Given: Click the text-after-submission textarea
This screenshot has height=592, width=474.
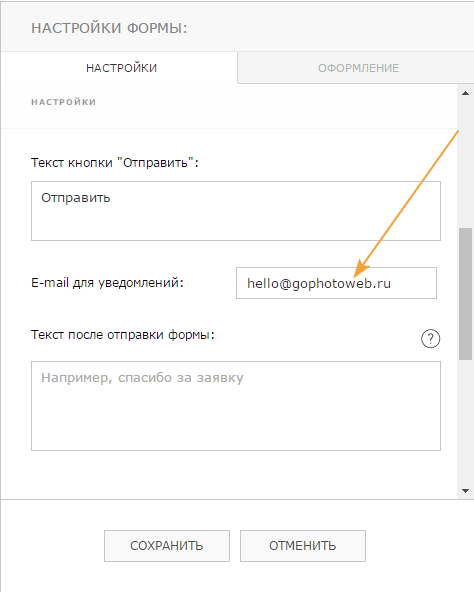Looking at the screenshot, I should point(236,406).
